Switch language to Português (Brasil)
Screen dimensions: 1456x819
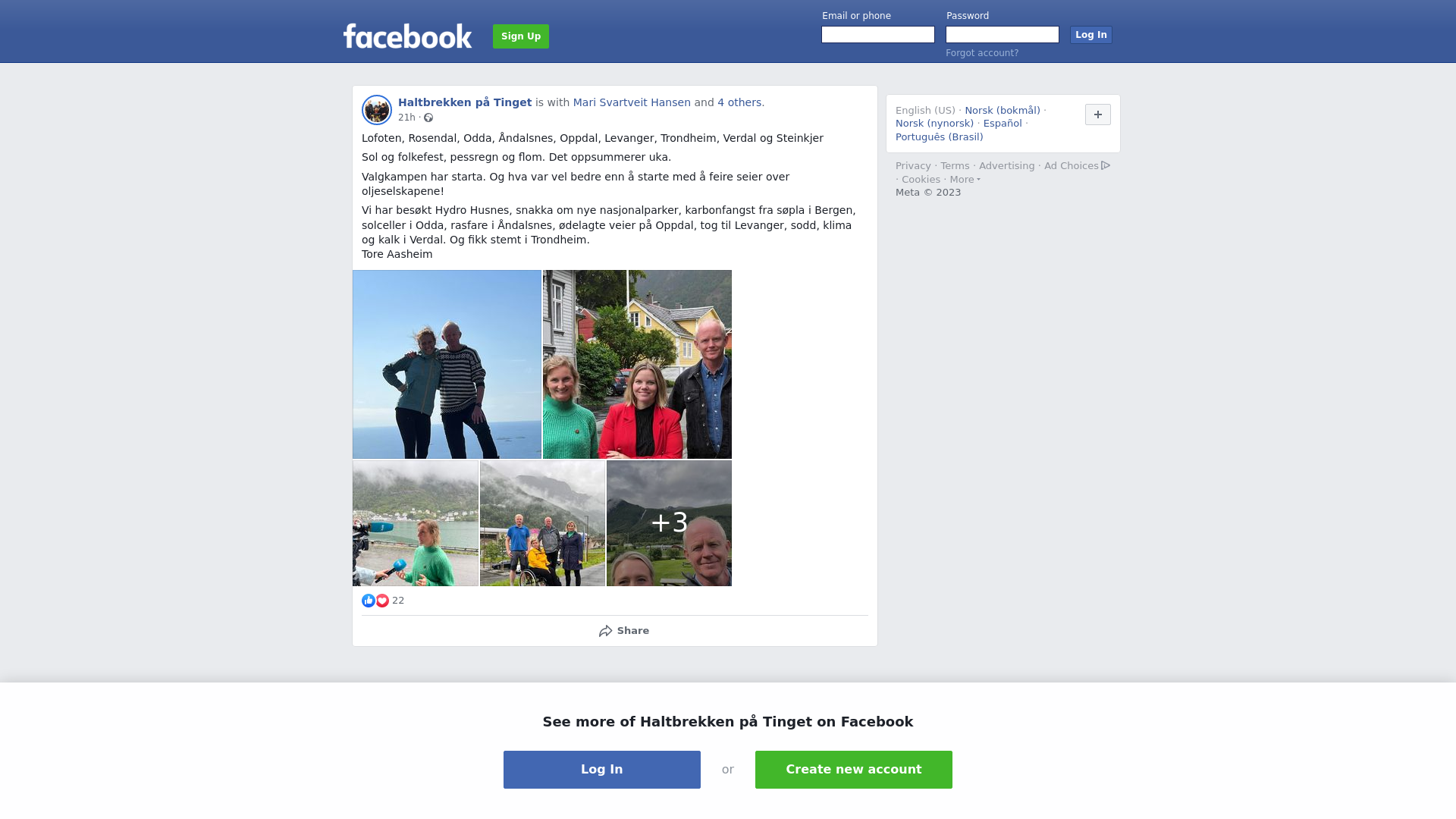939,137
